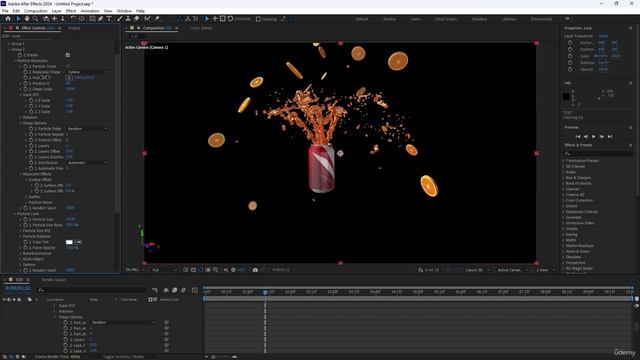Click stopwatch next to Opacity in Properties

click(570, 69)
